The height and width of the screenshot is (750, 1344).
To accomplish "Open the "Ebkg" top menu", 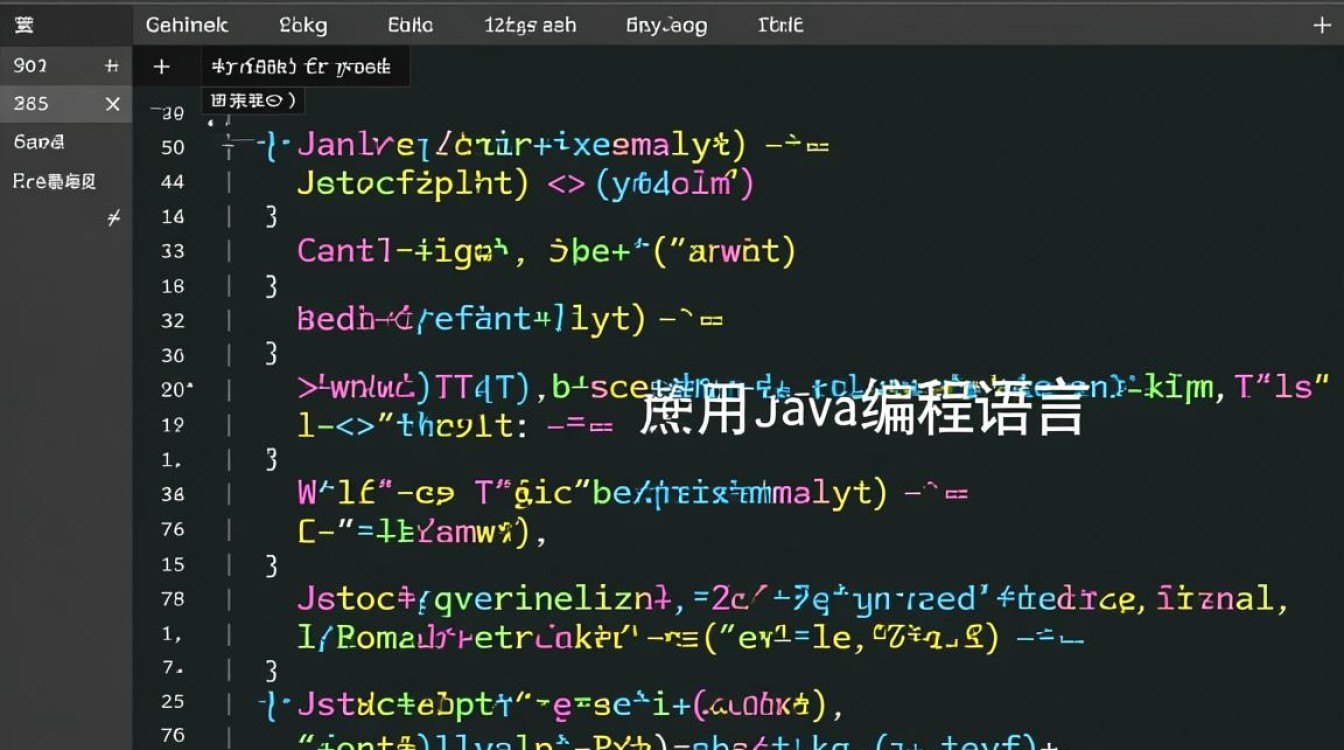I will point(303,26).
